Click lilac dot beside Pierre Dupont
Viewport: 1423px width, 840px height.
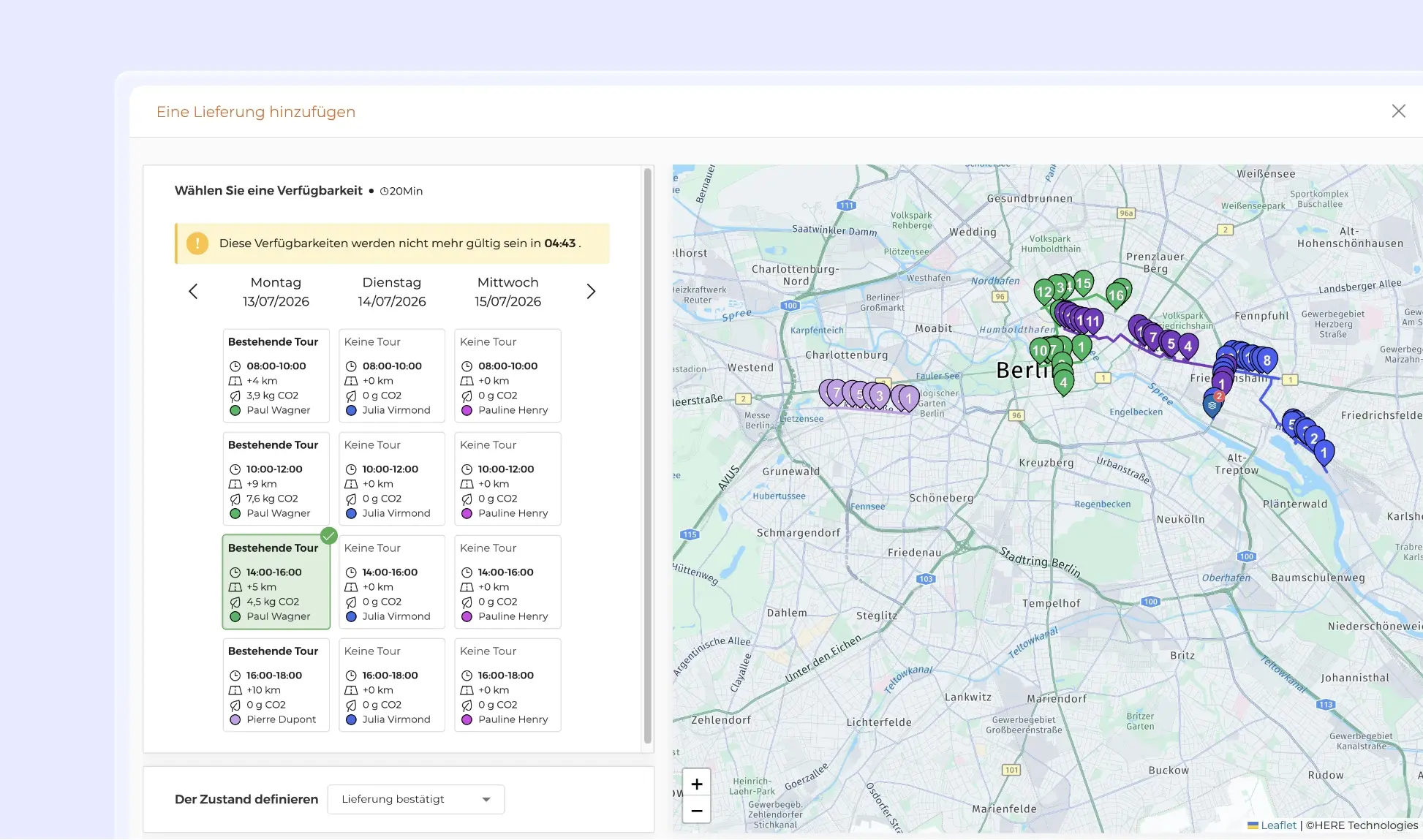click(235, 720)
